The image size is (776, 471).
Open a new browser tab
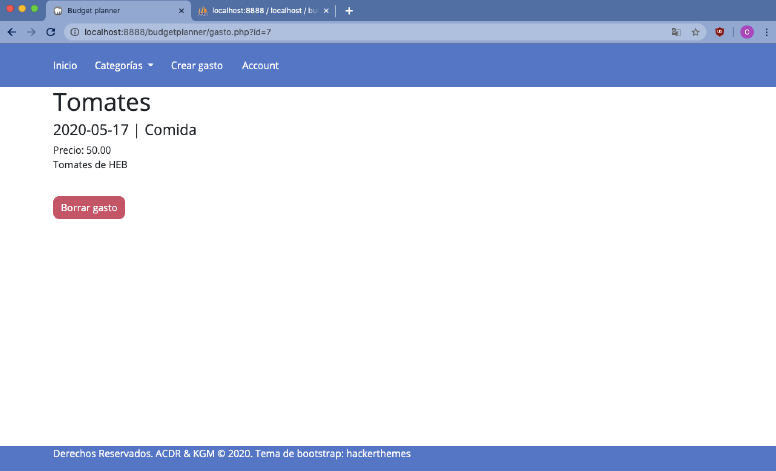(349, 11)
